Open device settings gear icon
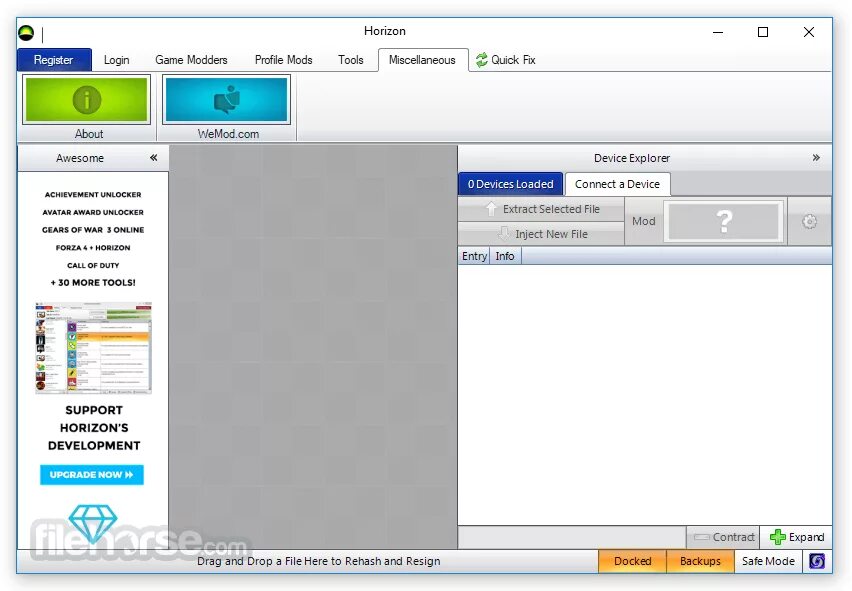This screenshot has width=852, height=591. [x=810, y=221]
